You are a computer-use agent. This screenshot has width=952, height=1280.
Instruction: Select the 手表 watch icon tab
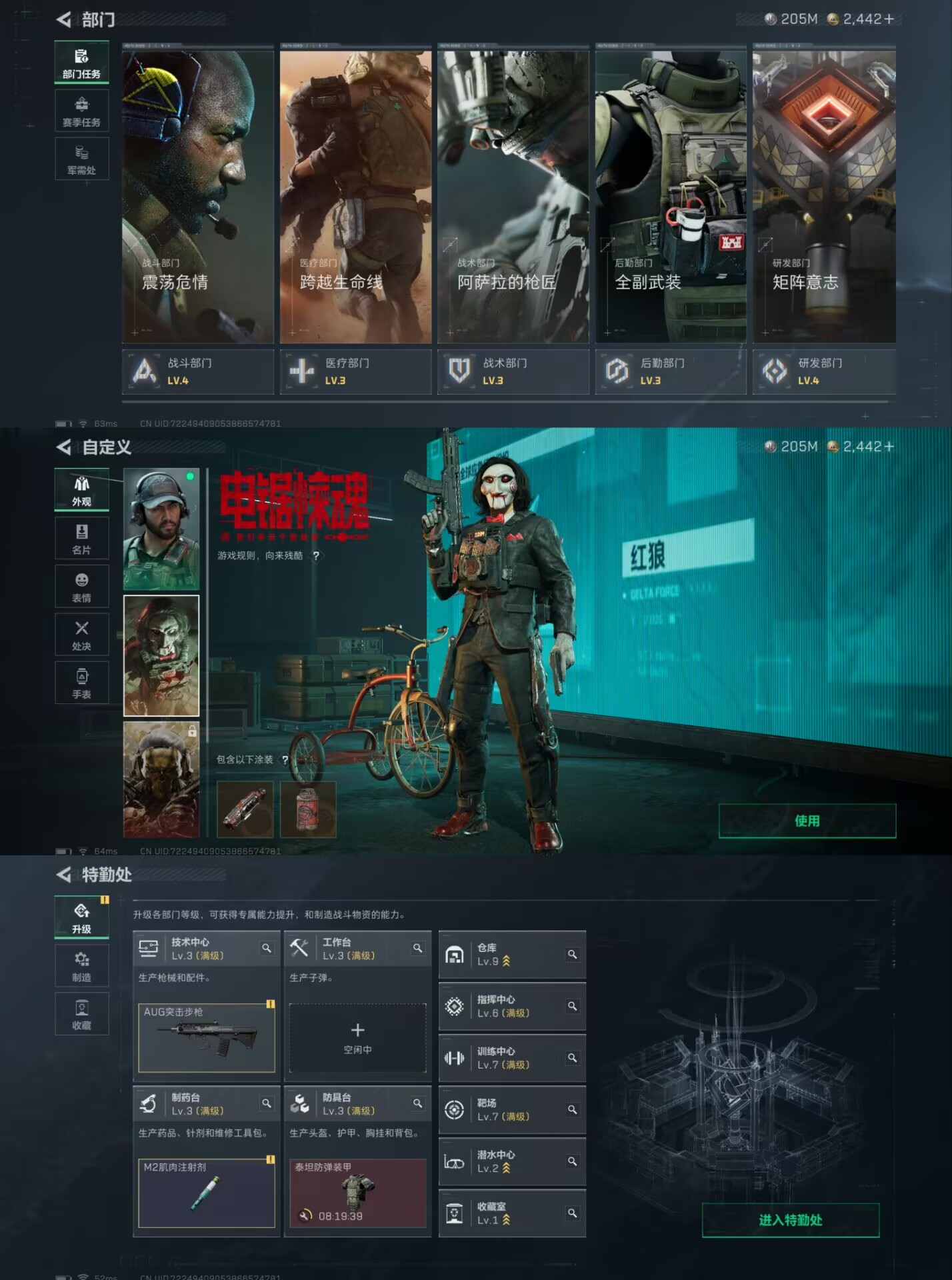[81, 683]
